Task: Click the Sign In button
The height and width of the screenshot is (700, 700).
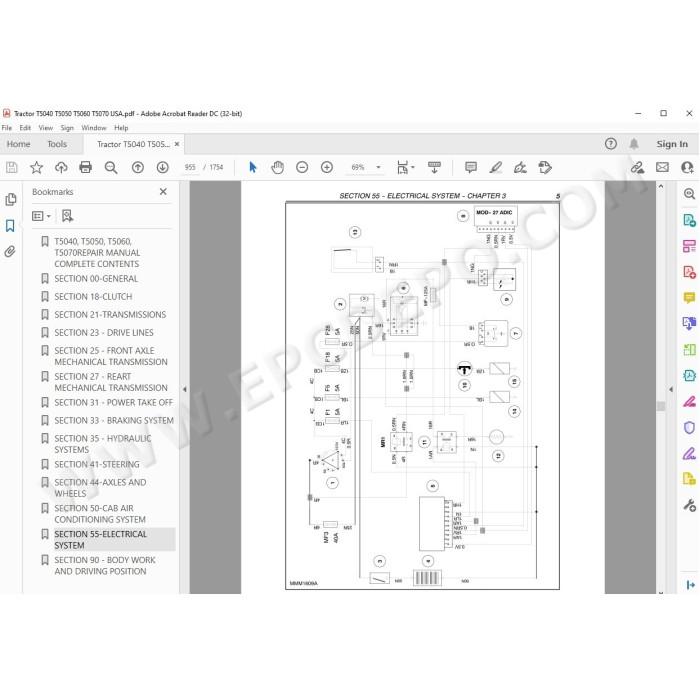Action: click(x=672, y=144)
